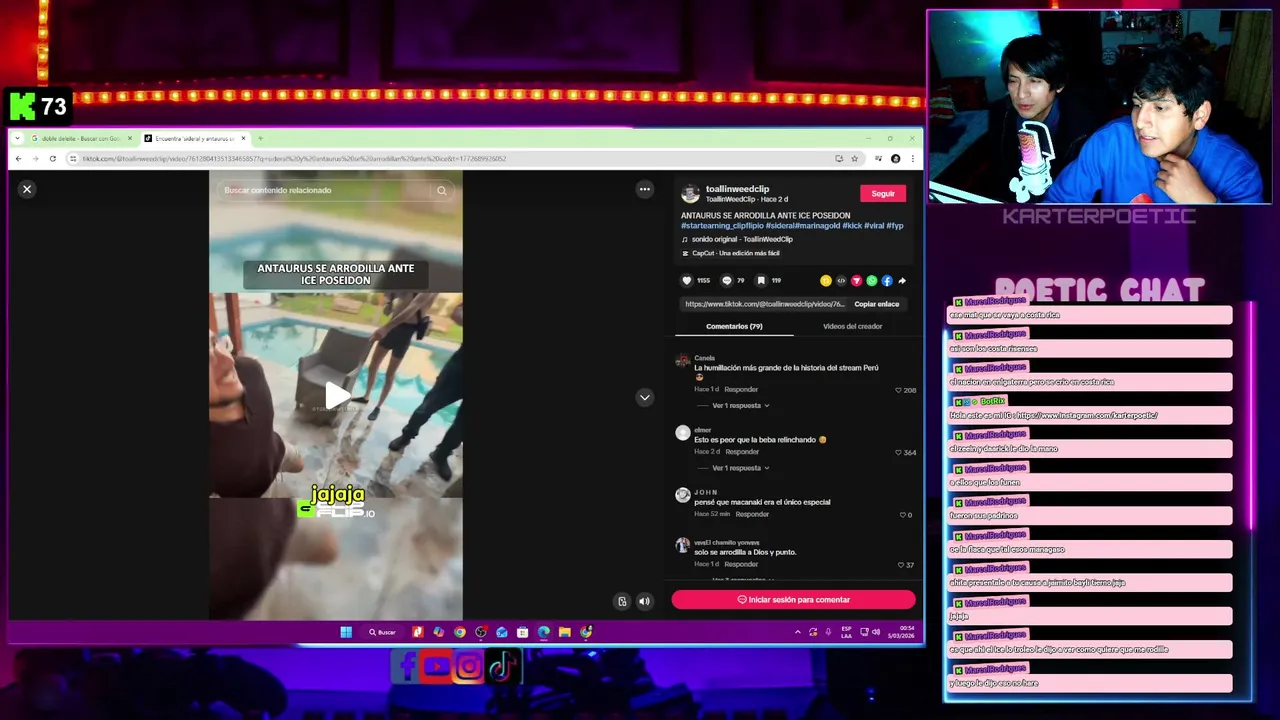Open Chrome three-dot menu
1280x720 pixels.
912,158
